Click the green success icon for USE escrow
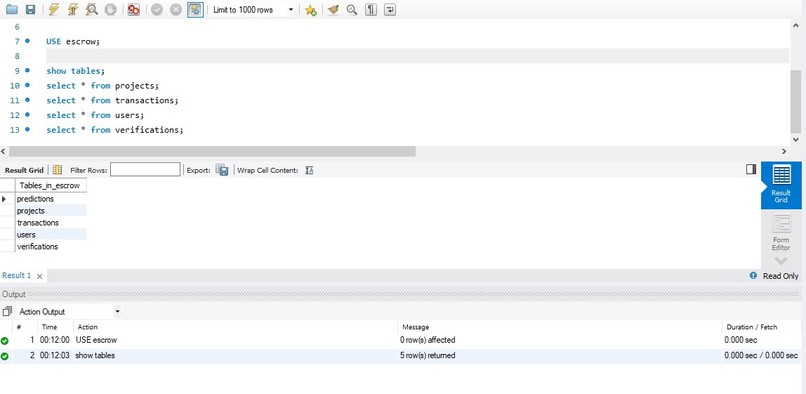The width and height of the screenshot is (806, 394). click(x=5, y=341)
